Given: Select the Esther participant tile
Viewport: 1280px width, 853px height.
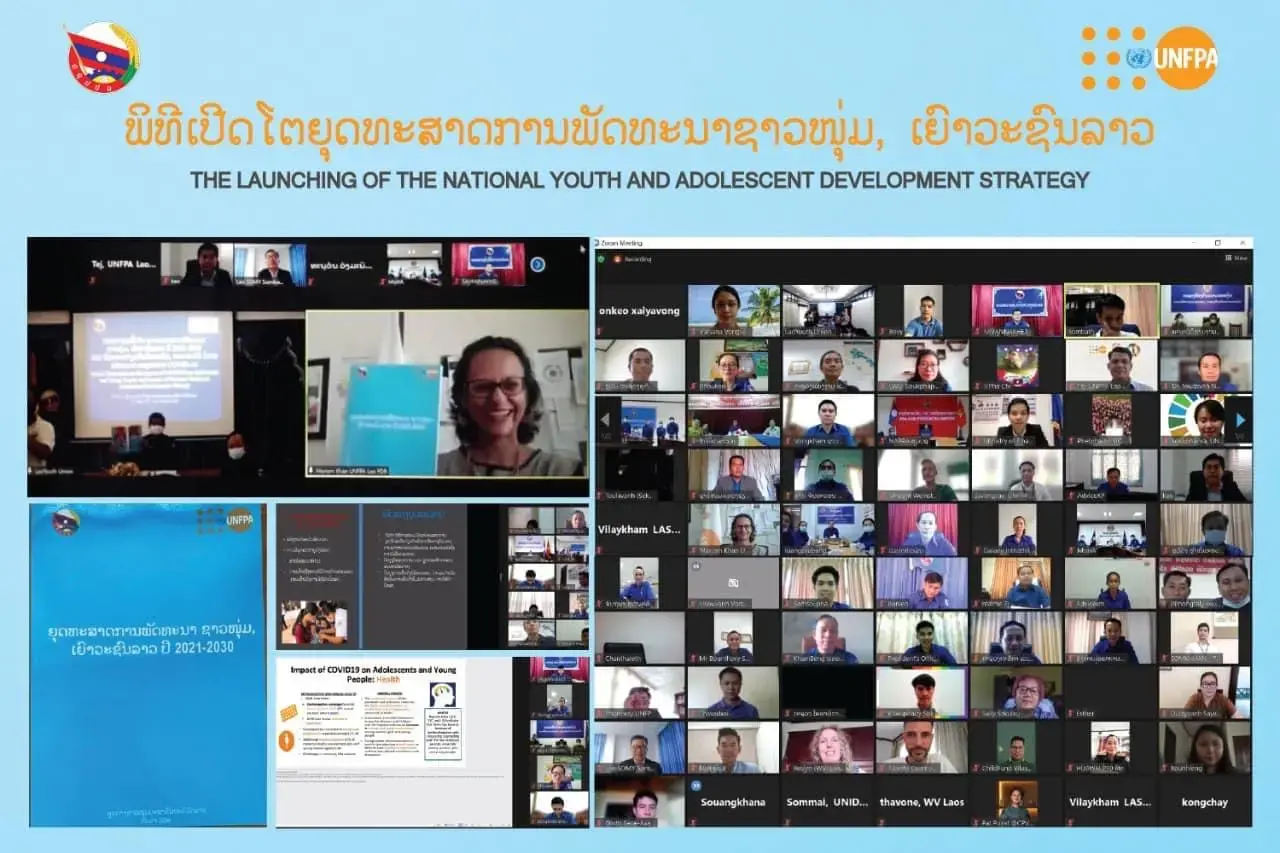Looking at the screenshot, I should pos(1111,692).
